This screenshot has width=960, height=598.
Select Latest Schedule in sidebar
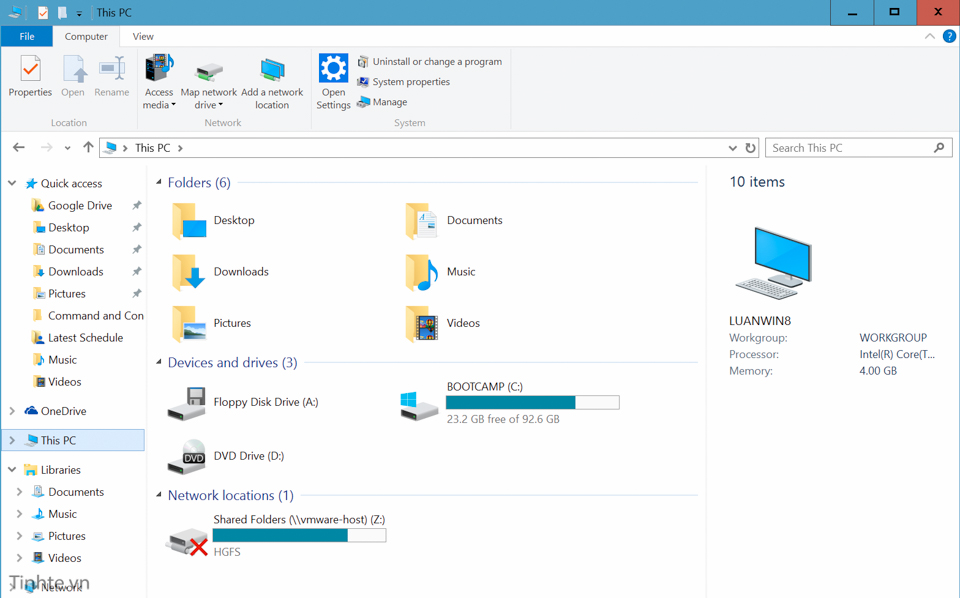click(x=85, y=338)
